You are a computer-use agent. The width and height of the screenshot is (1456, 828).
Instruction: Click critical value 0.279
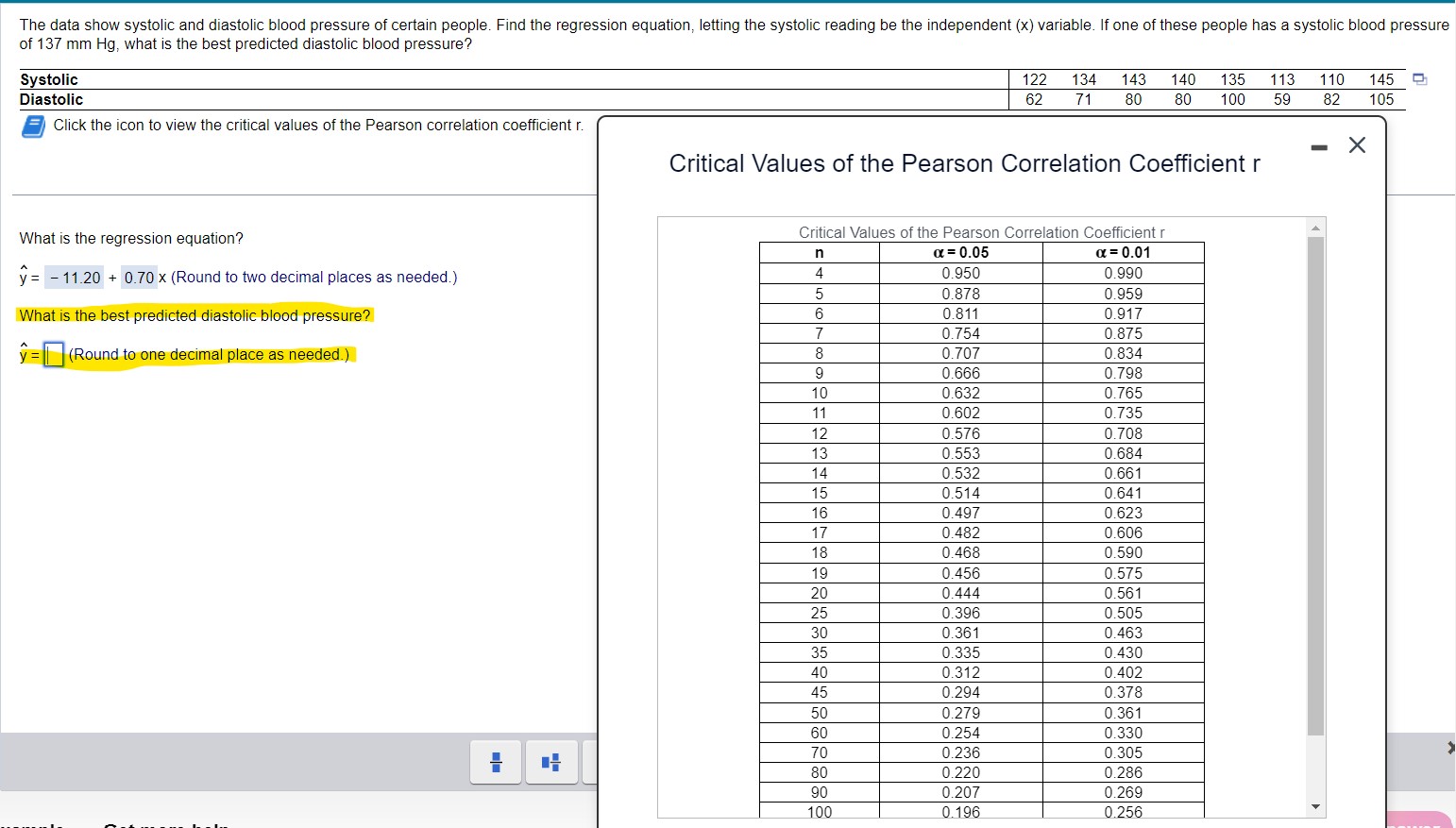pos(961,713)
